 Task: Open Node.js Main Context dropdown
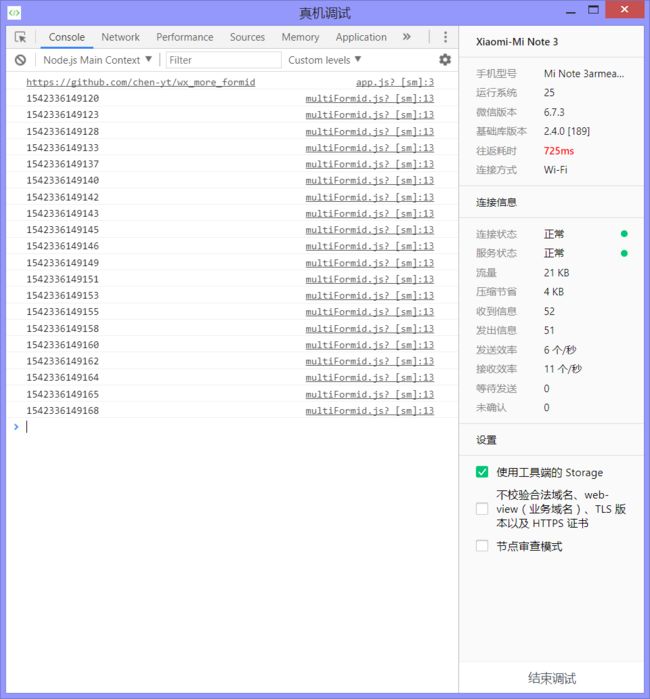[97, 60]
